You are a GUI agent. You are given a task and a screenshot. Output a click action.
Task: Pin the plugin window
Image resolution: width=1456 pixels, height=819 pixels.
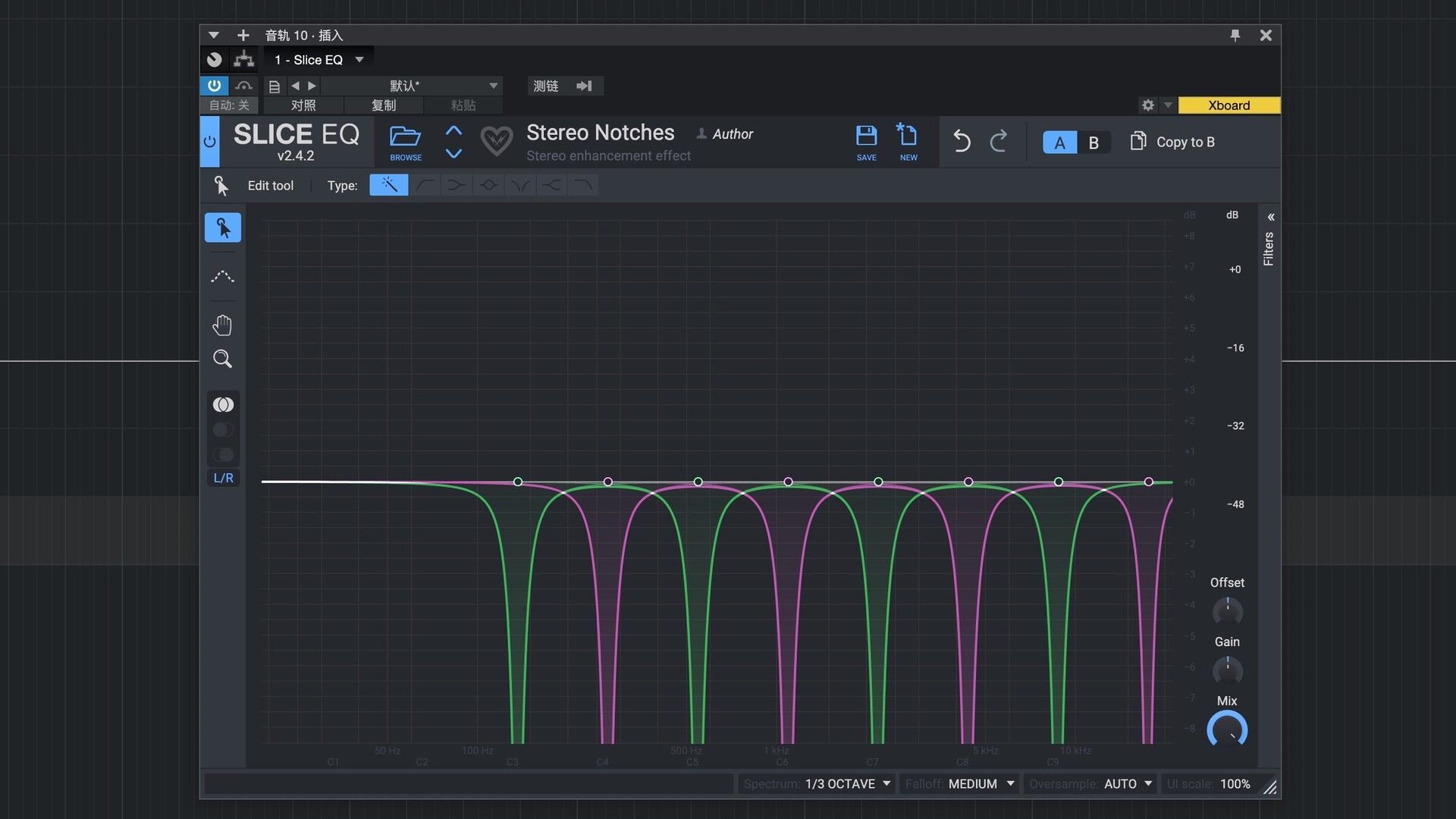[1235, 35]
